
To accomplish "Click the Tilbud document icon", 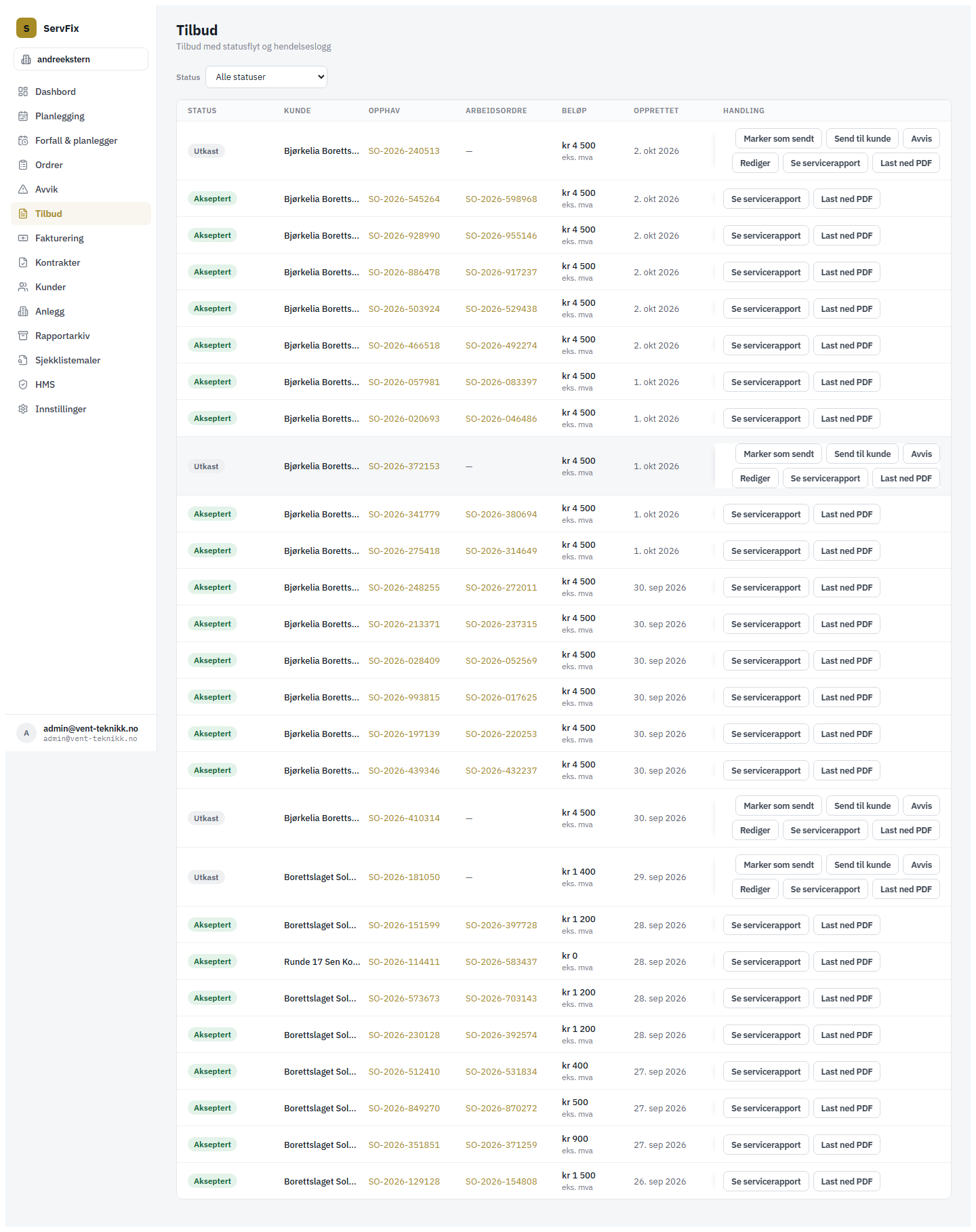I will click(23, 214).
